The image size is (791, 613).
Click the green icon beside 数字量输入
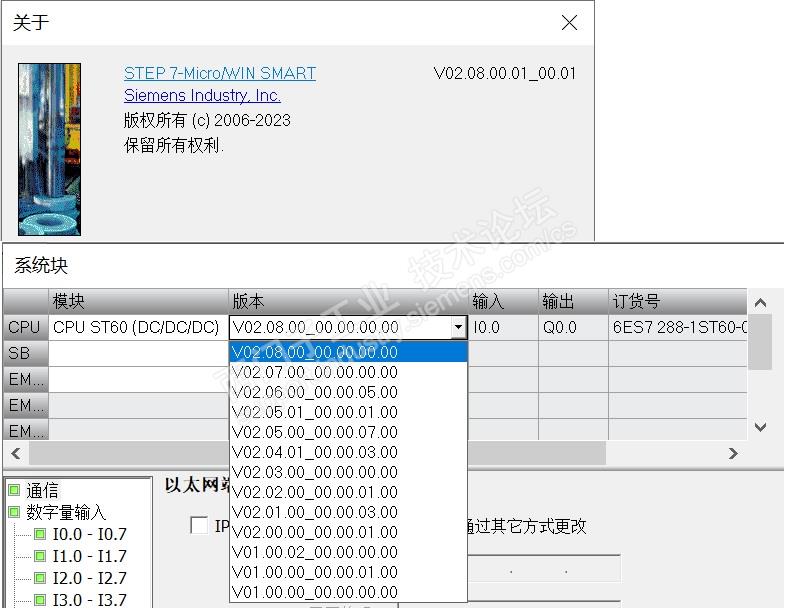coord(14,512)
